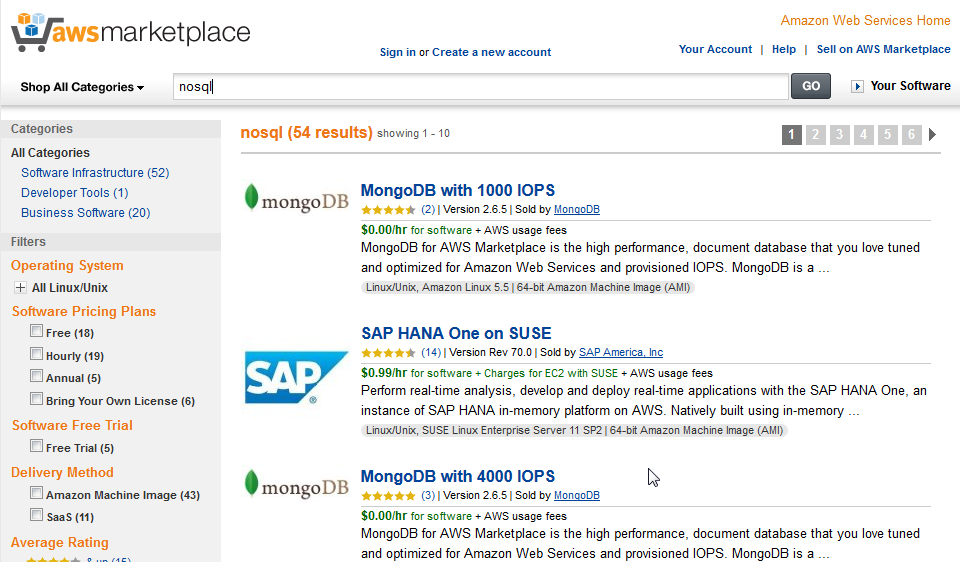
Task: Click the Delivery Method heading
Action: point(62,472)
